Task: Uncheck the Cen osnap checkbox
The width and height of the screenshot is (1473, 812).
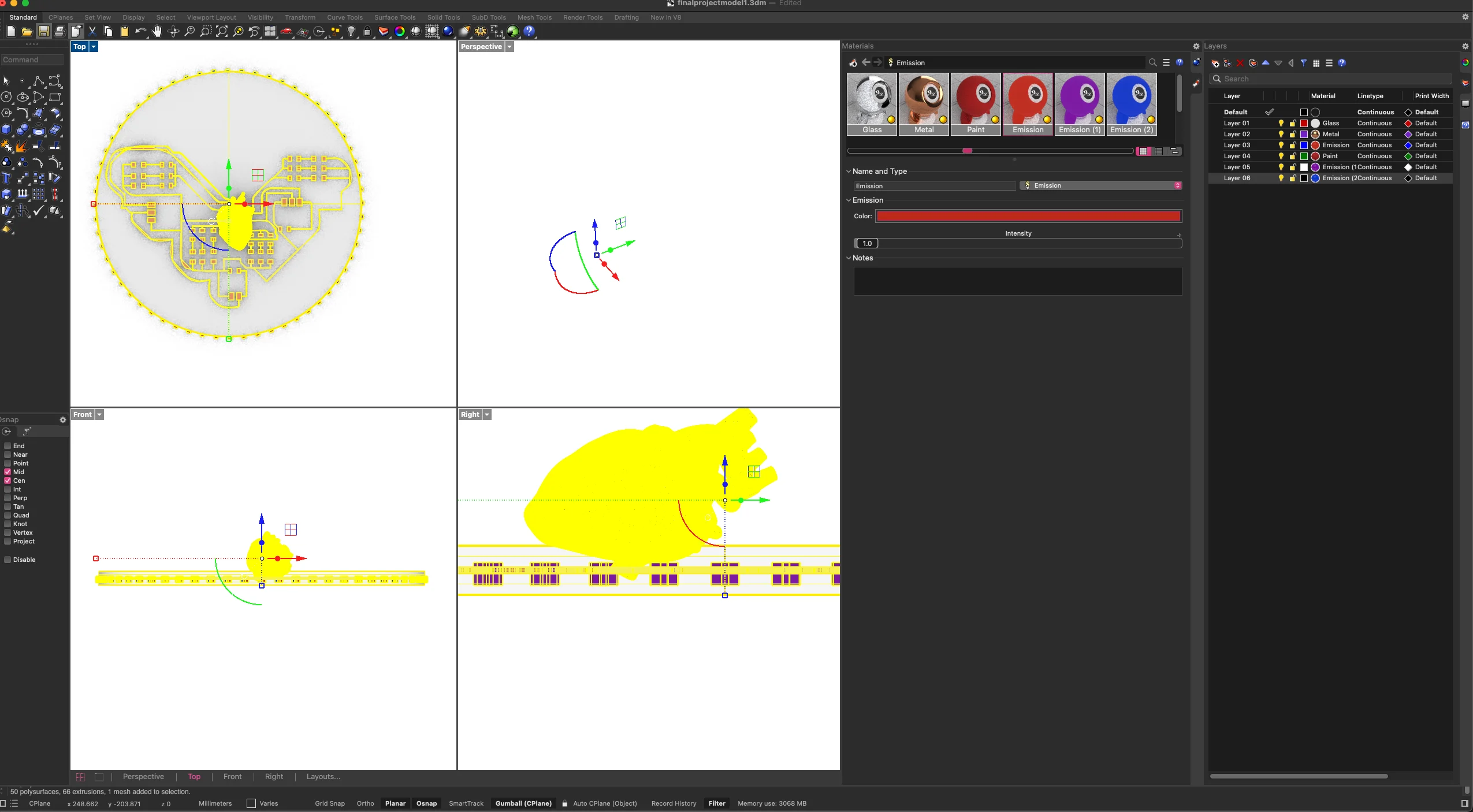Action: click(x=8, y=481)
